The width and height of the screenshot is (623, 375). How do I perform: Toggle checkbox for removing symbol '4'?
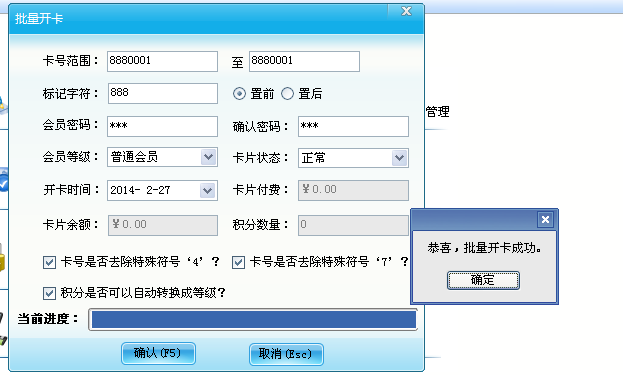[49, 262]
